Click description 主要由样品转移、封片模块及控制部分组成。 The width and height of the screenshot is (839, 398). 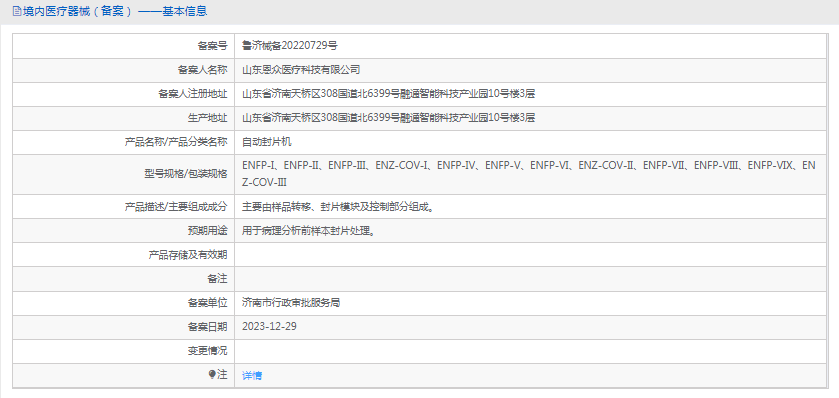click(x=338, y=206)
